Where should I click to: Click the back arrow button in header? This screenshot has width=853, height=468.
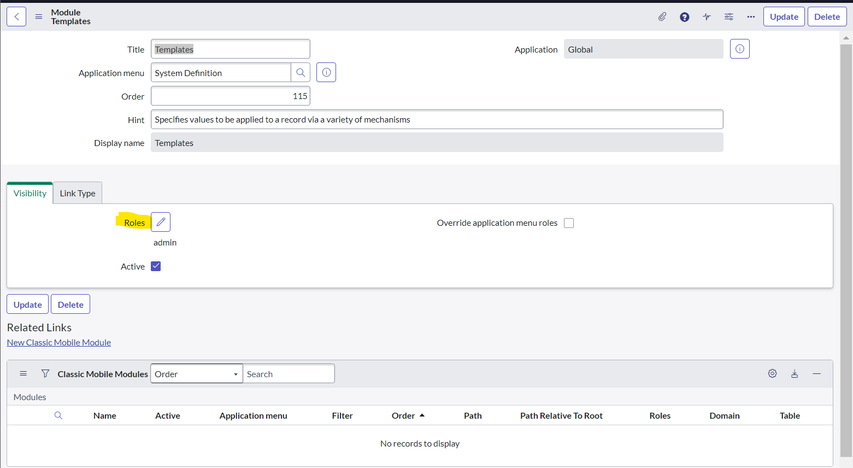(18, 17)
